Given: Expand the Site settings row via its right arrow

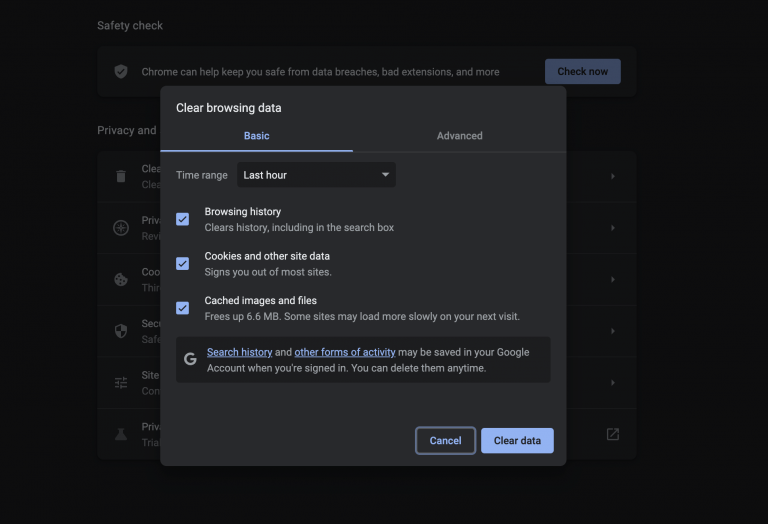Looking at the screenshot, I should pos(612,382).
